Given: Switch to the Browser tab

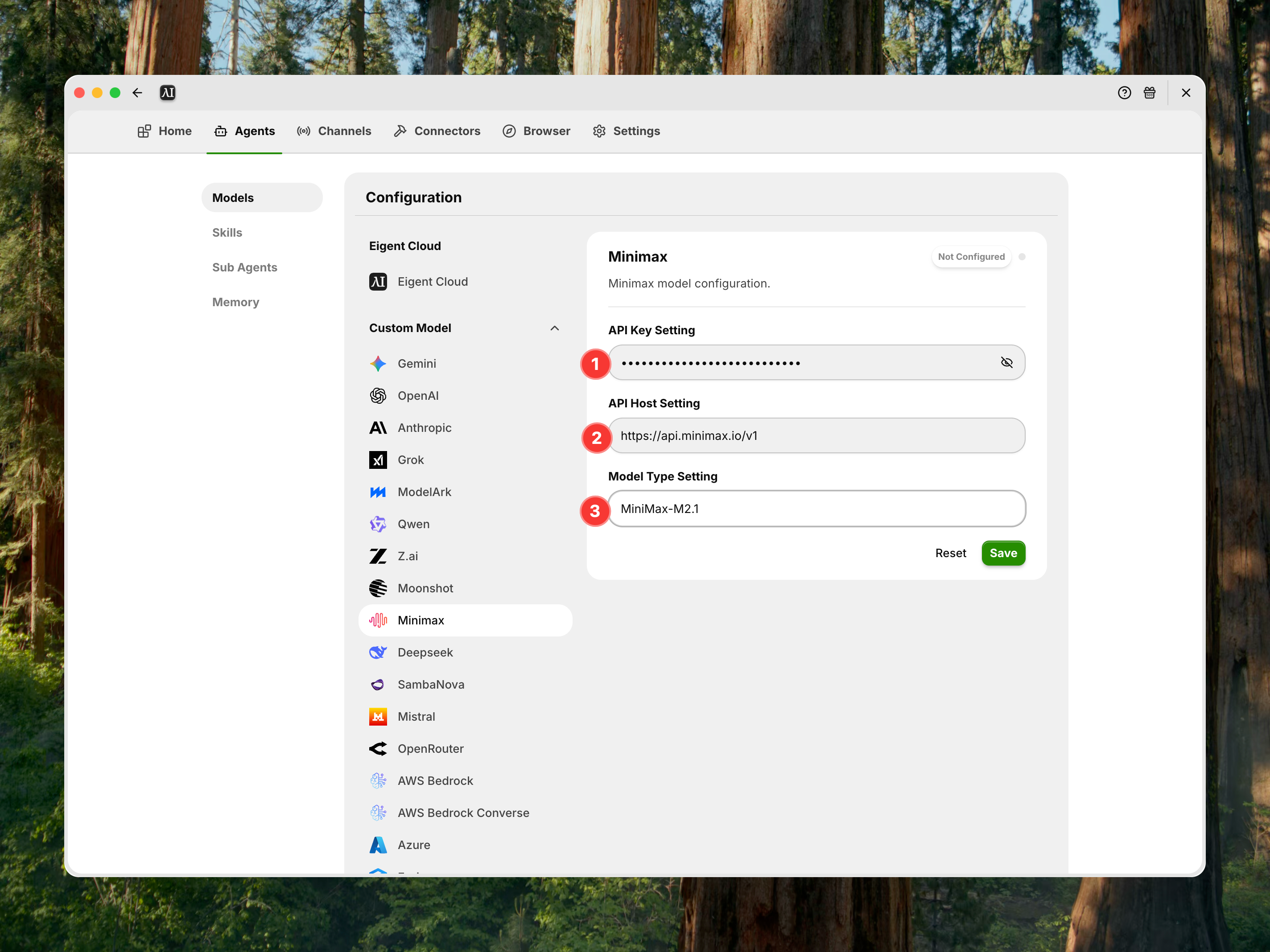Looking at the screenshot, I should click(536, 131).
